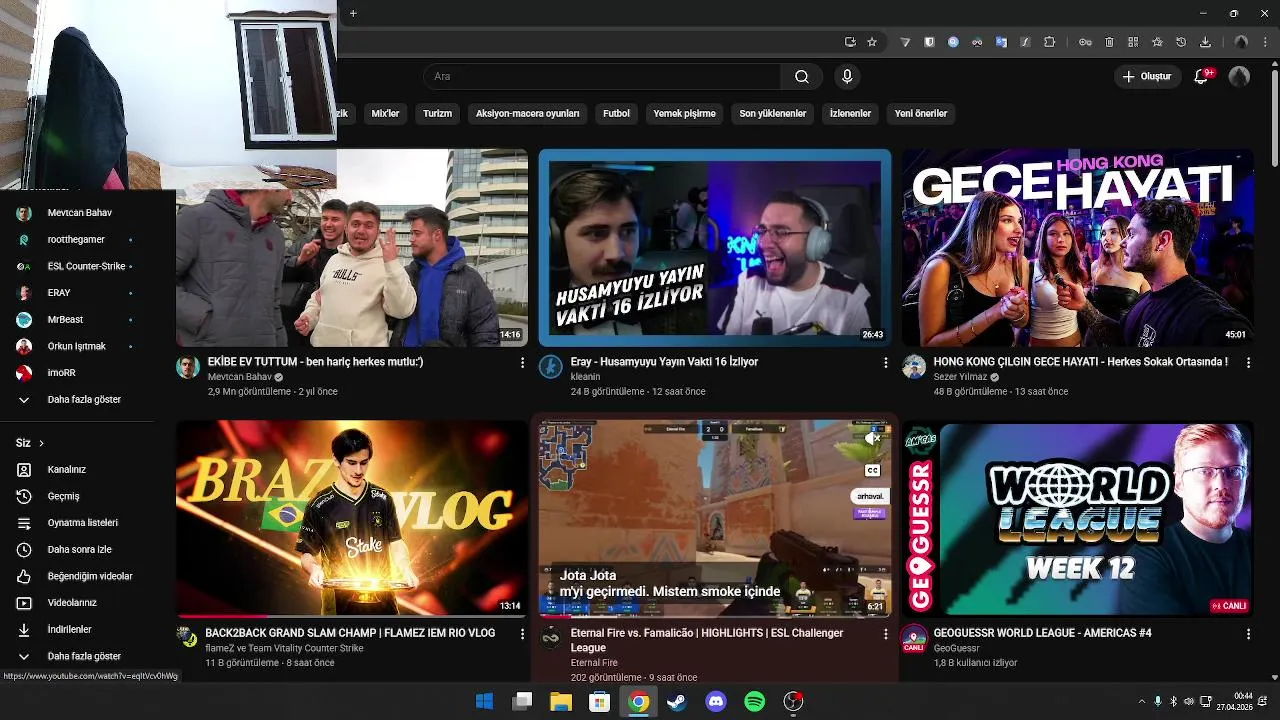Show hidden icons in system tray
Viewport: 1280px width, 720px height.
1141,701
